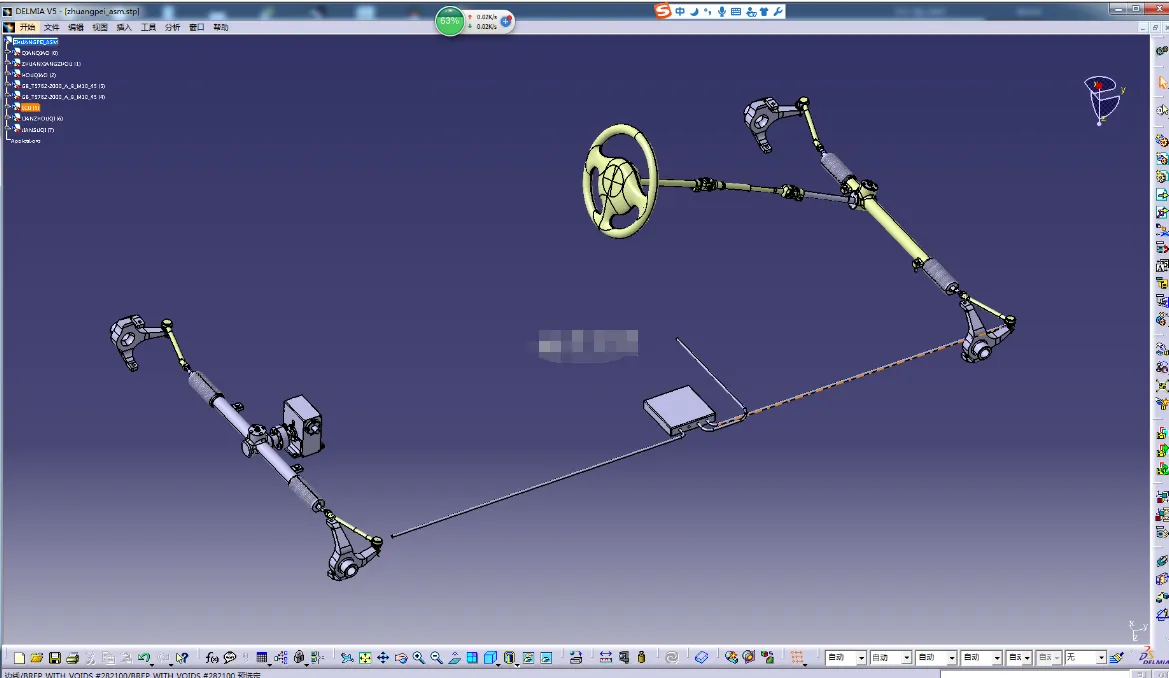Activate the Fly mode airplane icon

[x=347, y=658]
